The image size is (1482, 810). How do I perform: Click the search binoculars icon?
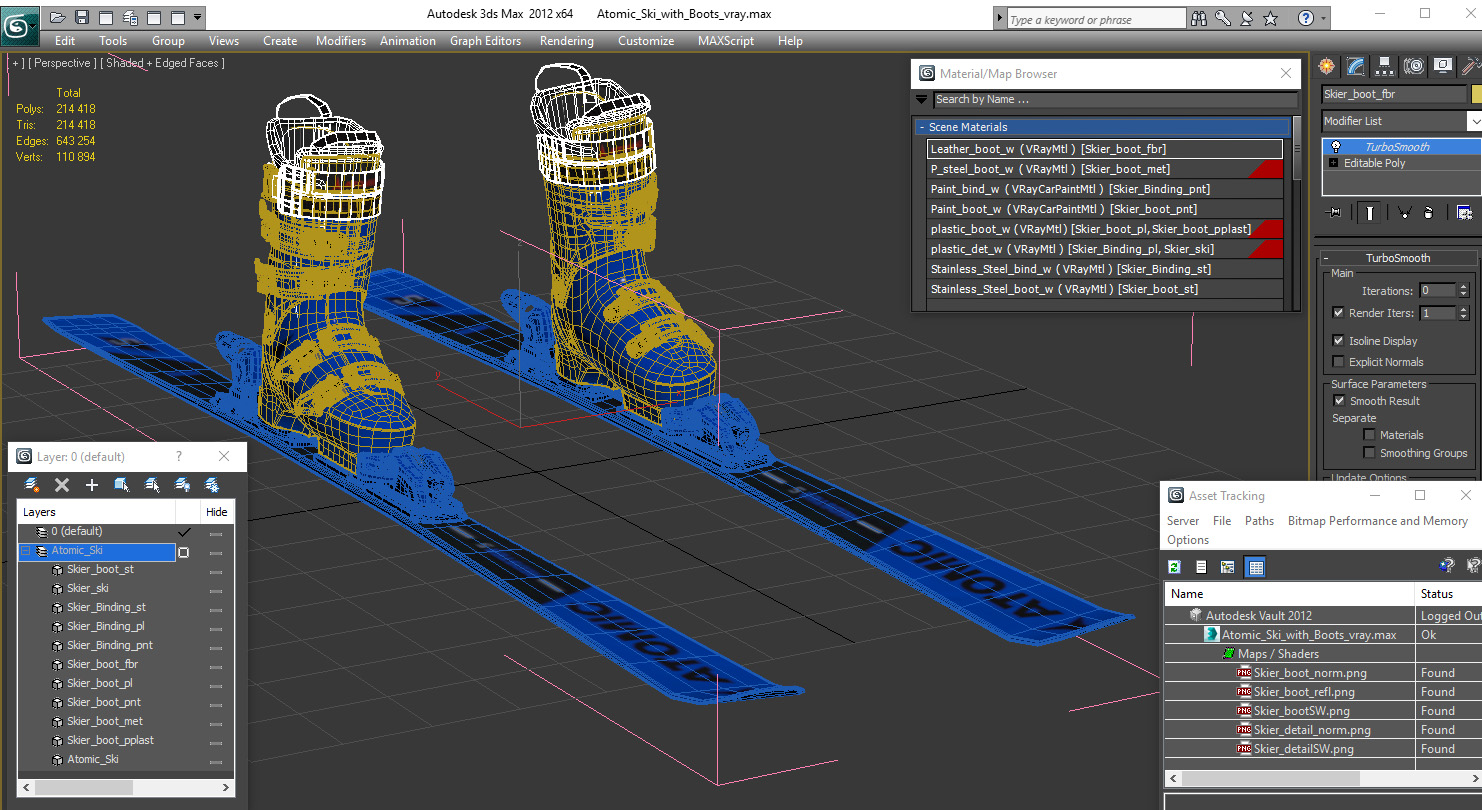pyautogui.click(x=1201, y=18)
